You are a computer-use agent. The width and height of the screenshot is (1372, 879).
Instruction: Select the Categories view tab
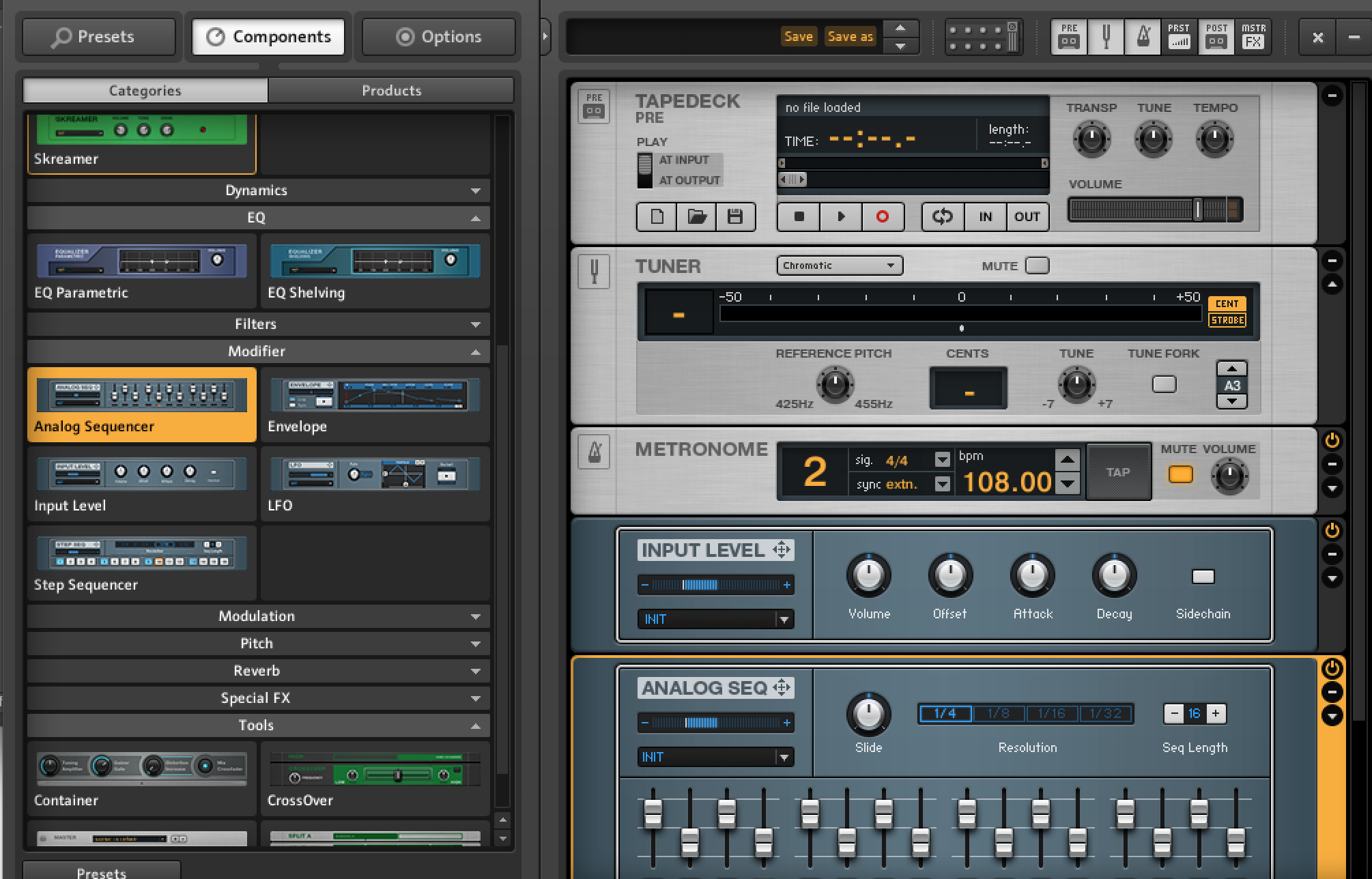[145, 90]
